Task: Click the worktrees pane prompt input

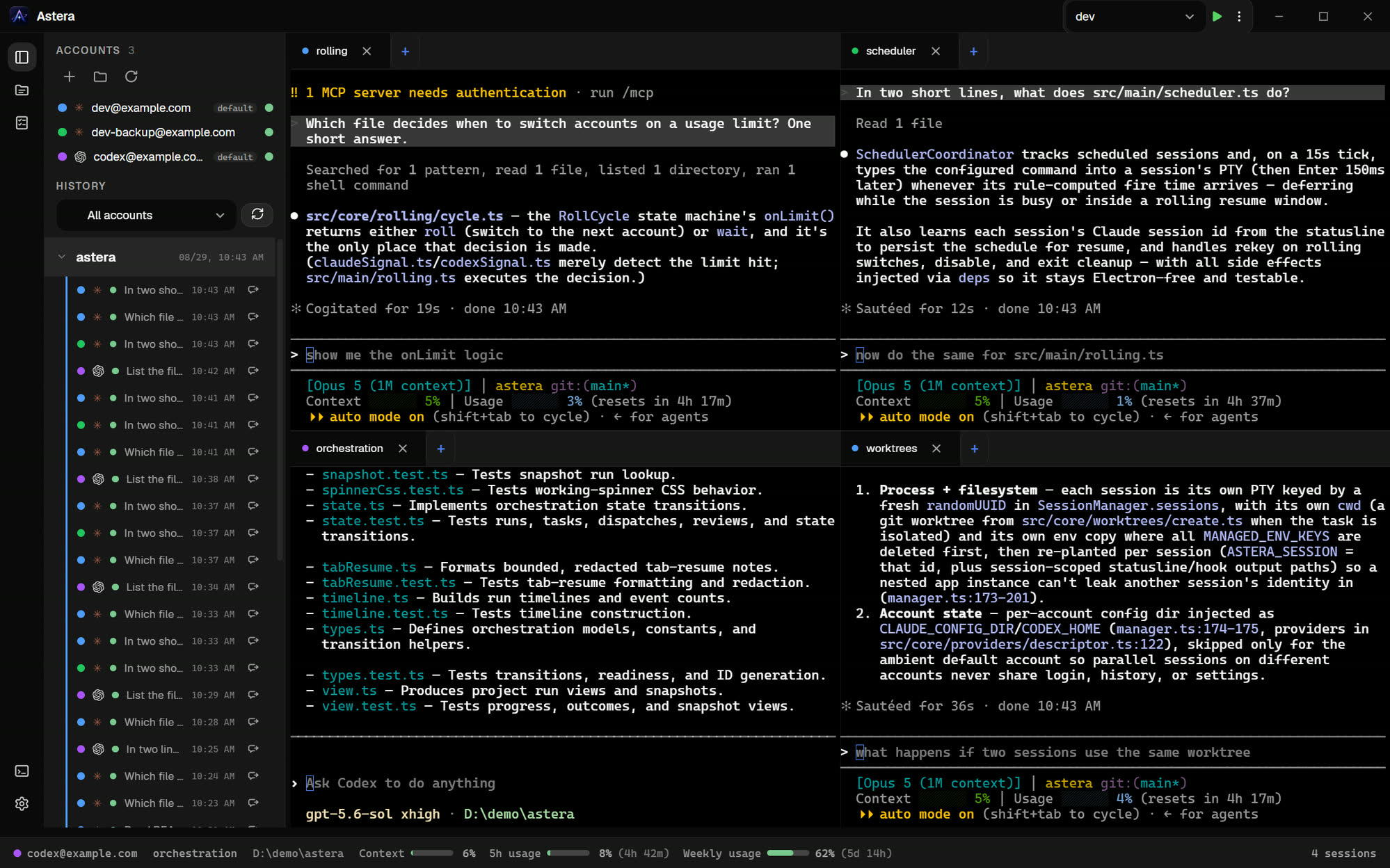Action: click(x=1113, y=753)
